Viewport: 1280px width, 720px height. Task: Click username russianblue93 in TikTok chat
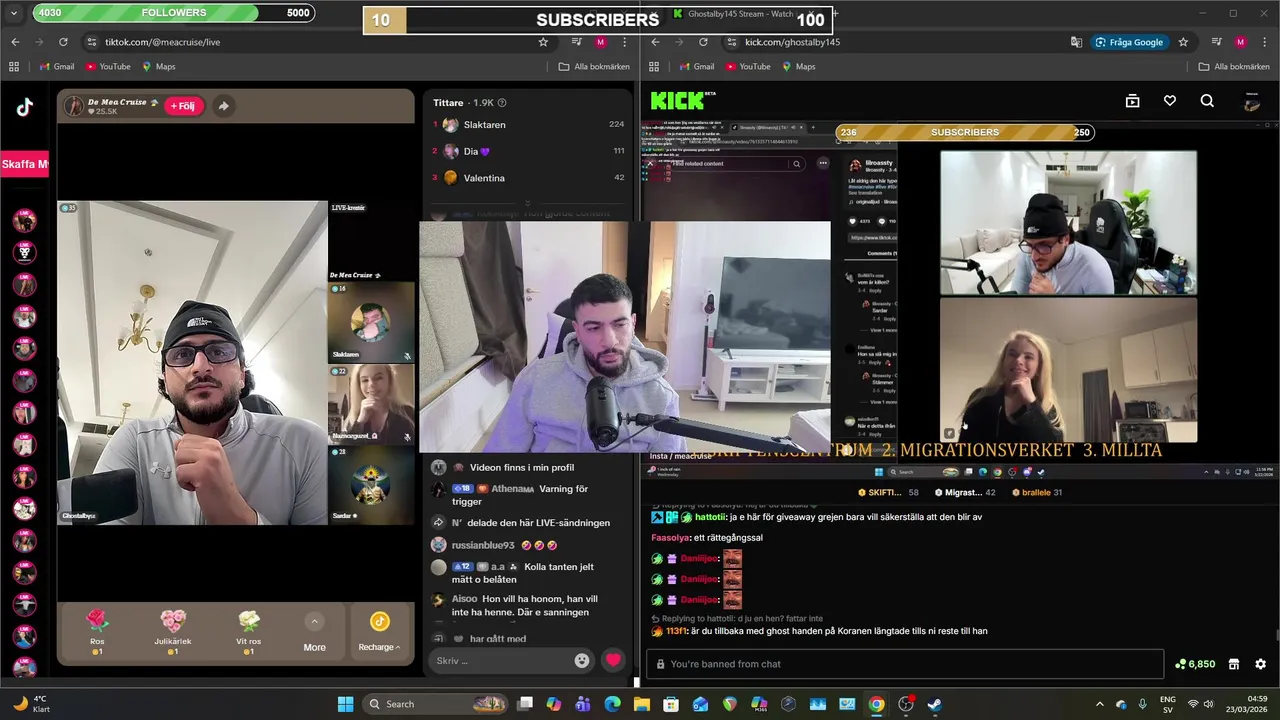483,545
